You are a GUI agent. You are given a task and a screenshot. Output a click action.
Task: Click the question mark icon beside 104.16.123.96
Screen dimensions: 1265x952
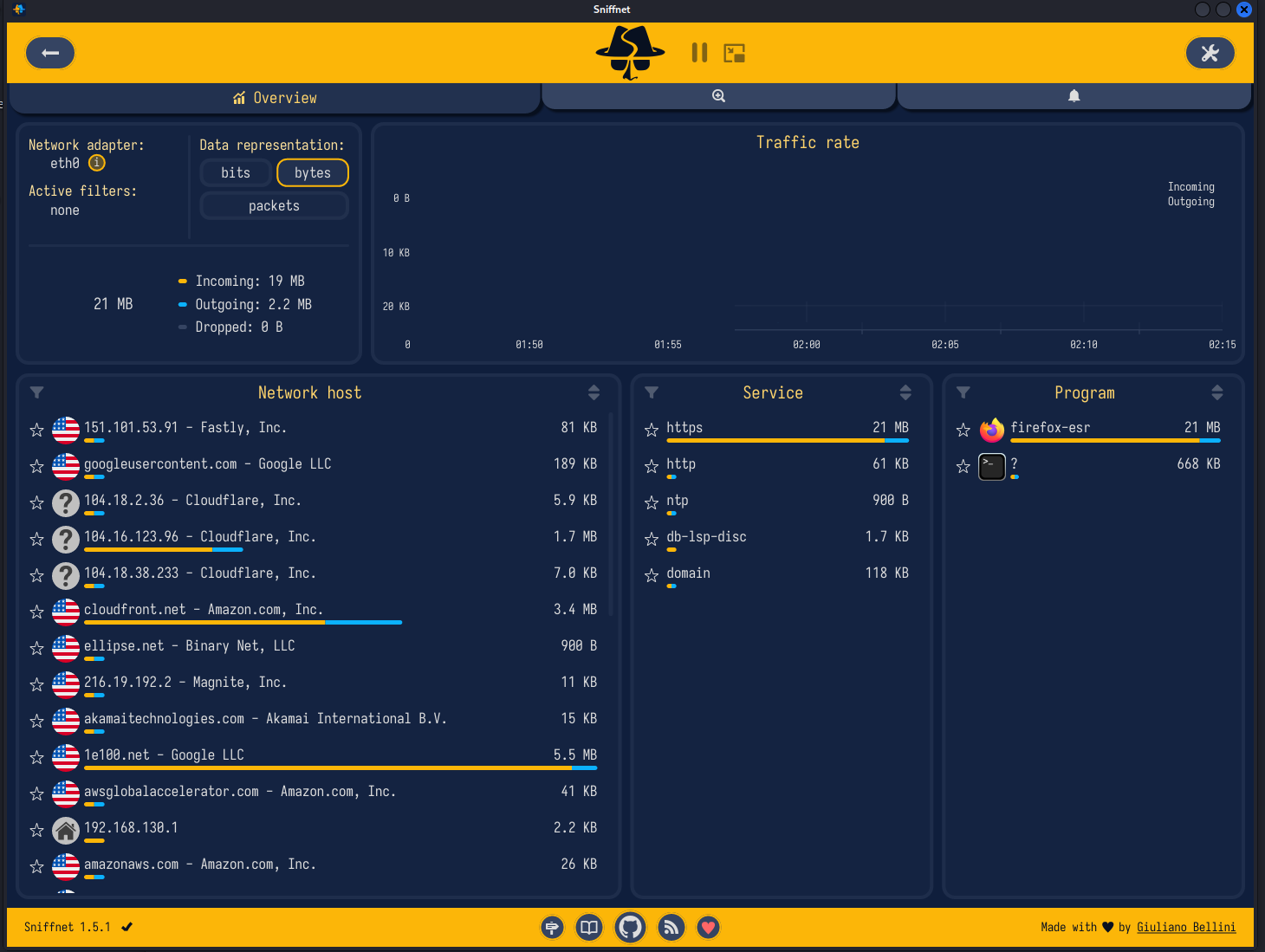coord(66,539)
